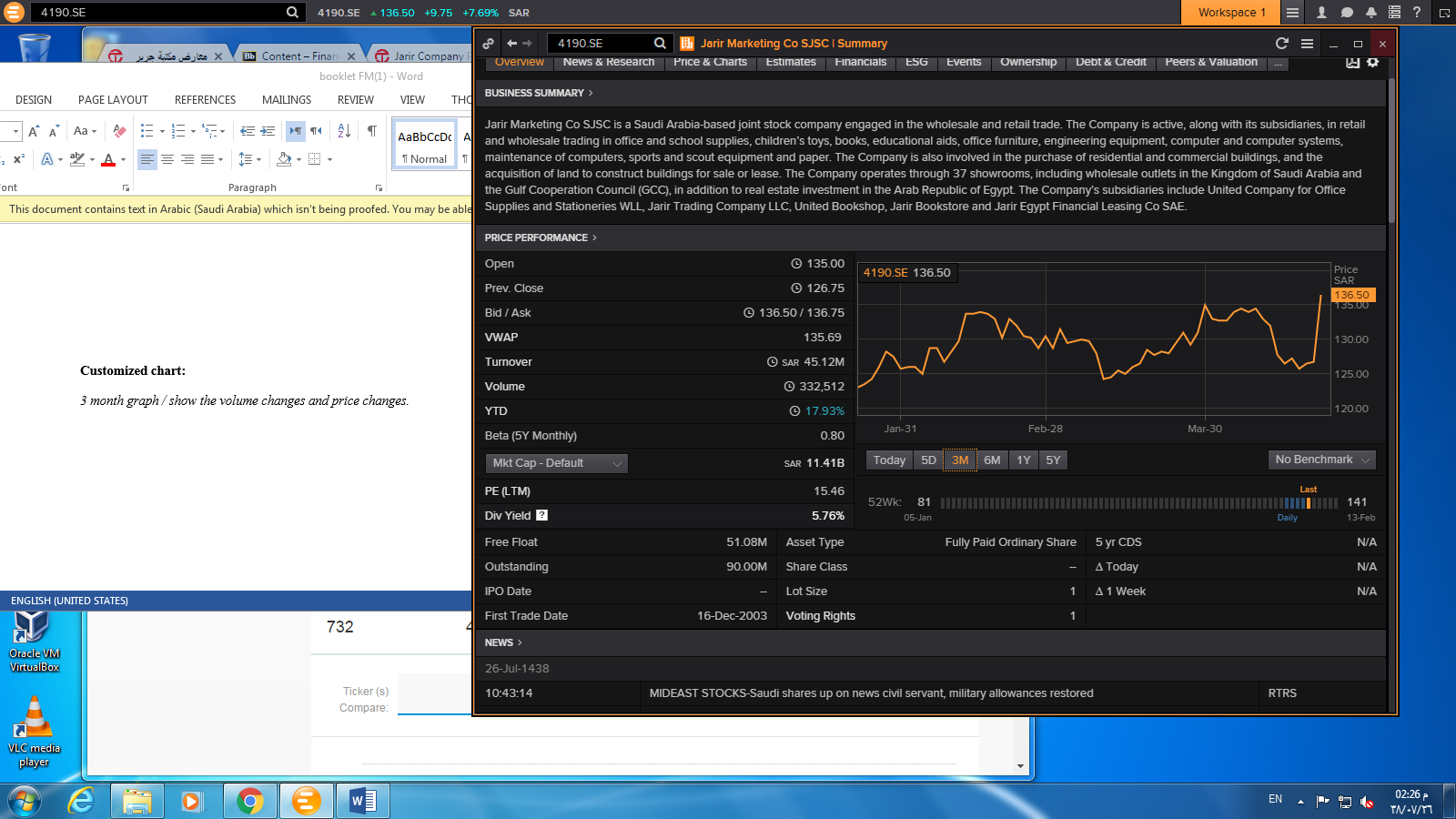Open Sort tool in Word's Paragraph group

344,133
